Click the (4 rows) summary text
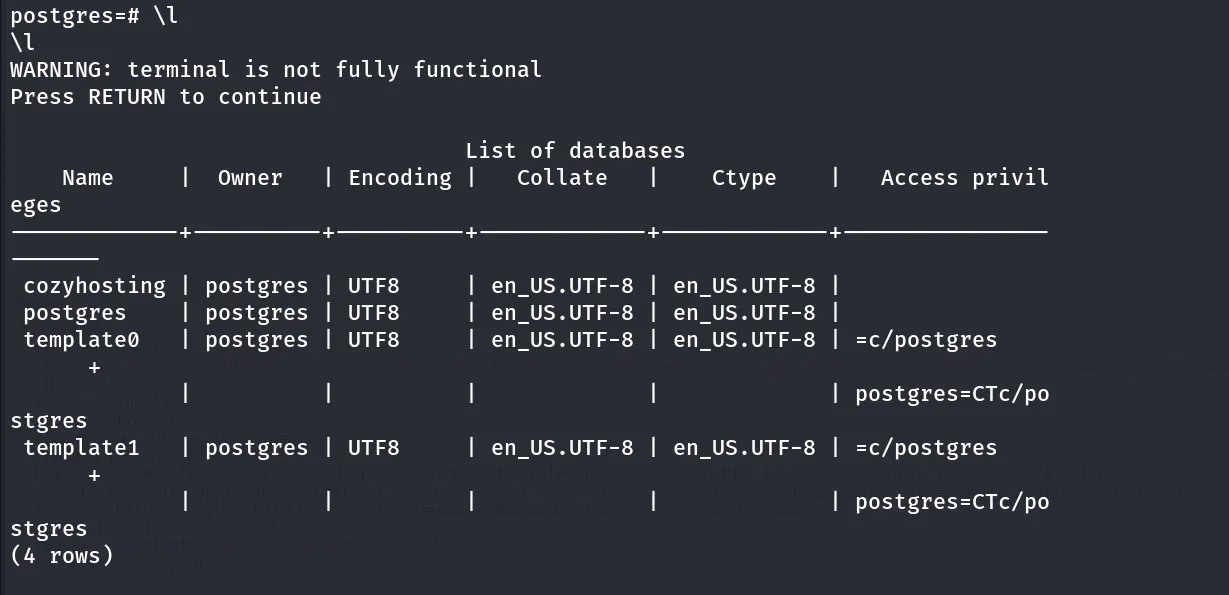The width and height of the screenshot is (1229, 595). pos(62,555)
